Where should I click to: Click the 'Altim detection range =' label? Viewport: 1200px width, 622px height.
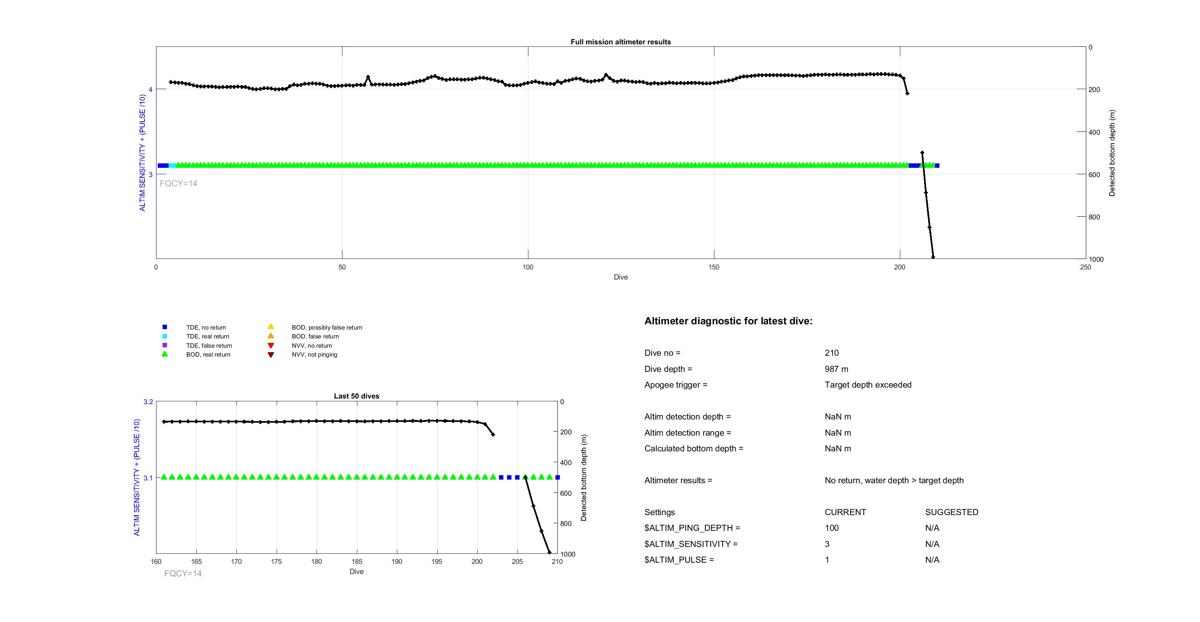(x=688, y=433)
